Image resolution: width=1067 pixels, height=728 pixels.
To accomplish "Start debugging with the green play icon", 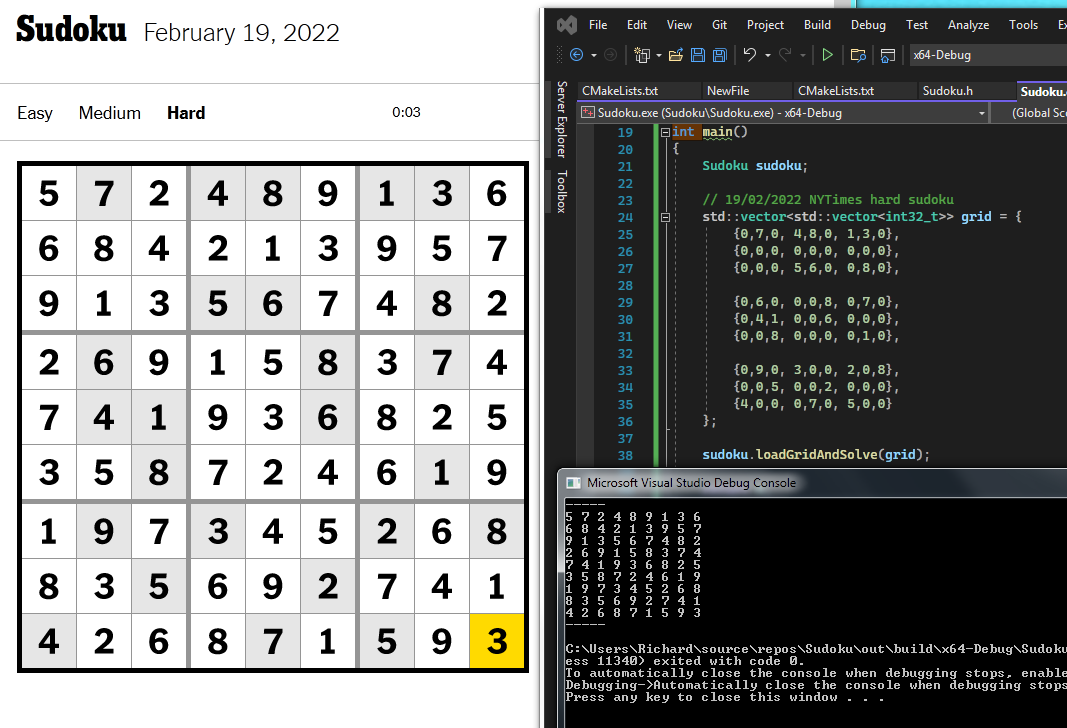I will click(x=827, y=55).
